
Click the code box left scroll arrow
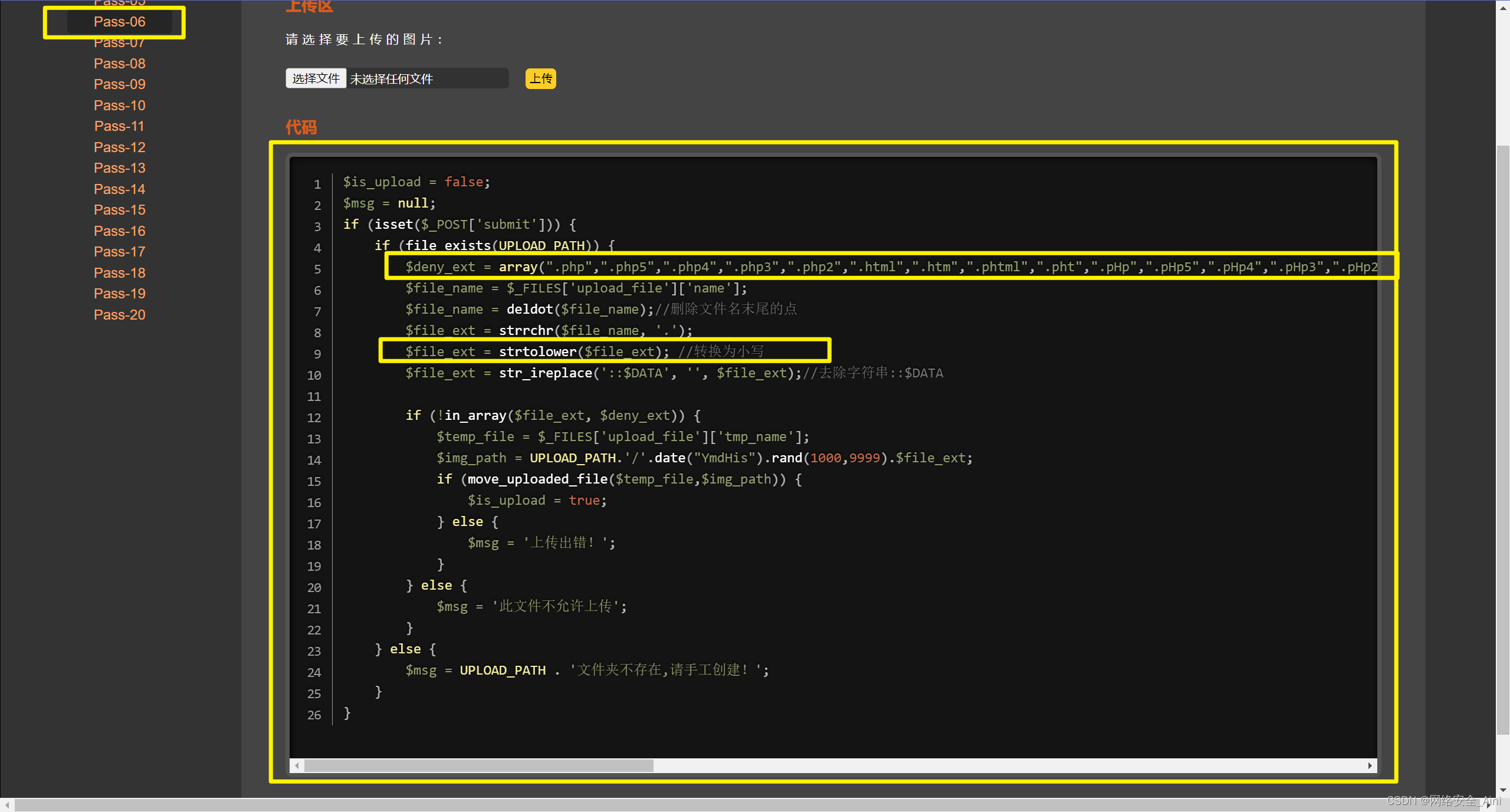pos(297,765)
